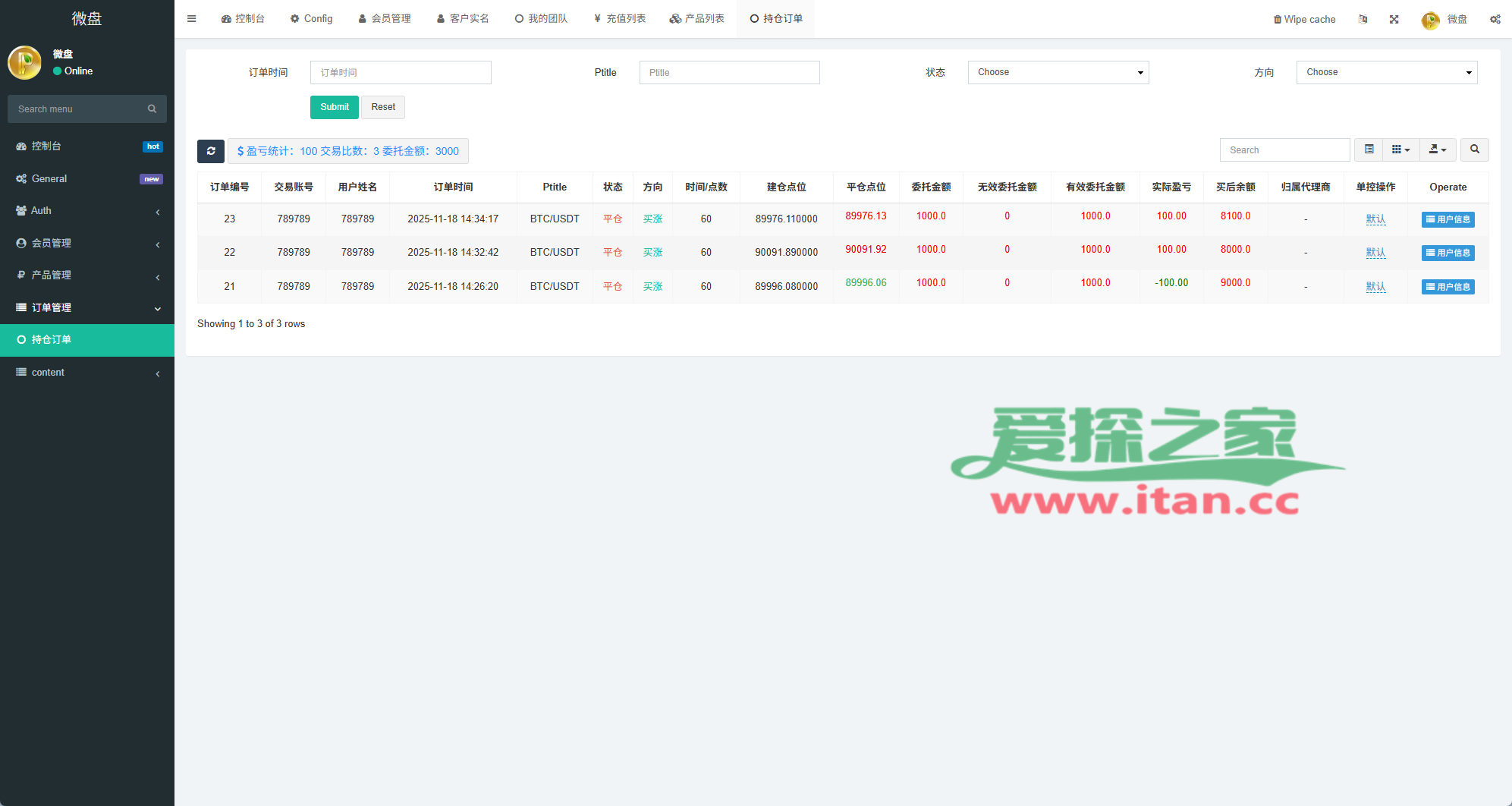Image resolution: width=1512 pixels, height=806 pixels.
Task: Click the Wipe cache trash button
Action: click(1304, 19)
